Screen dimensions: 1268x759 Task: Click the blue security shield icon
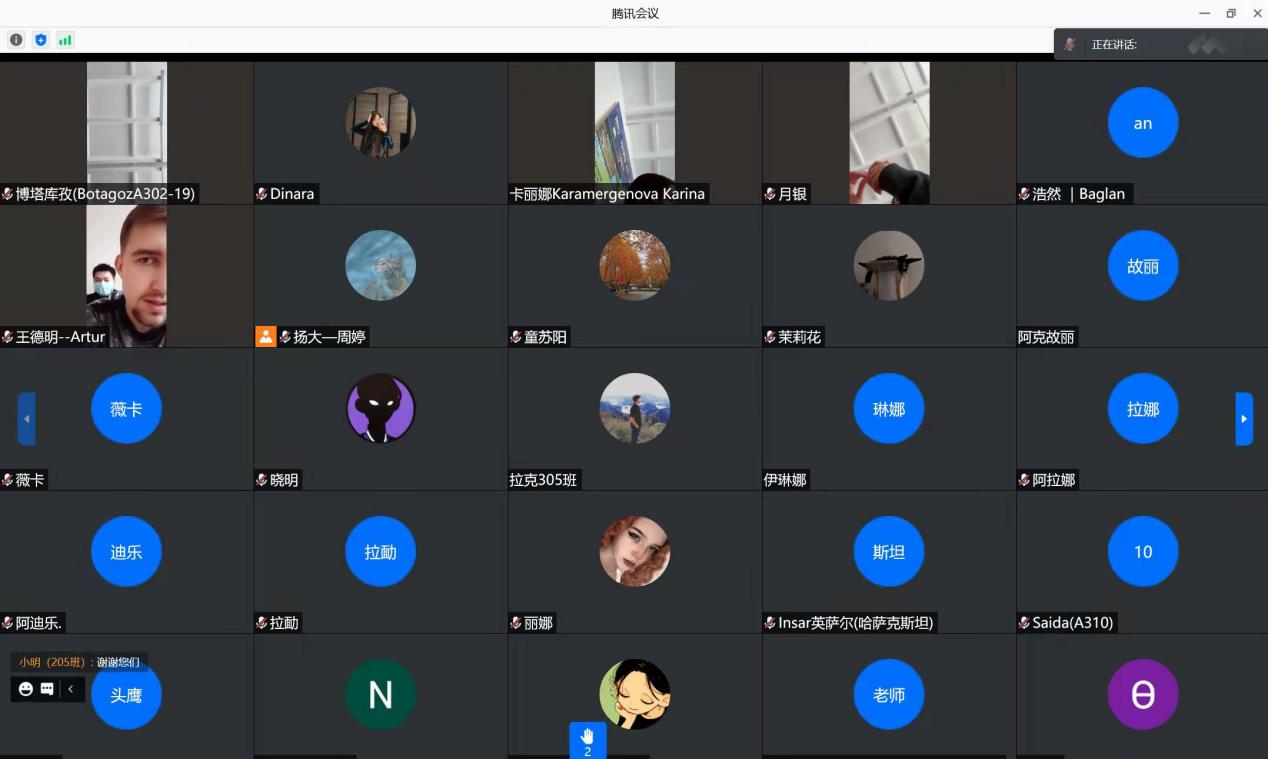click(x=41, y=40)
